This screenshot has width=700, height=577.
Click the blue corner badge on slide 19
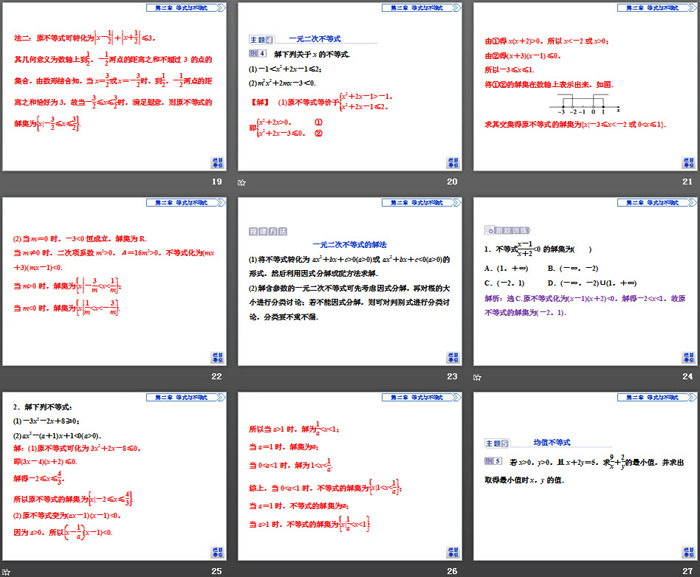(x=217, y=163)
